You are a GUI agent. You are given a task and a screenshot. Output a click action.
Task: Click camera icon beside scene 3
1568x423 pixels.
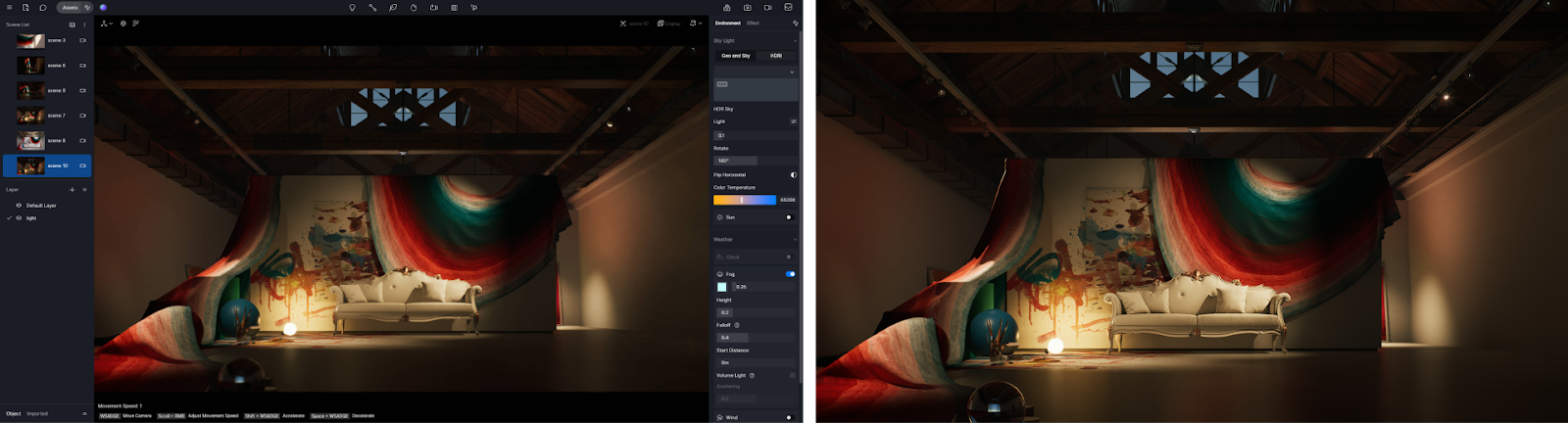click(82, 40)
